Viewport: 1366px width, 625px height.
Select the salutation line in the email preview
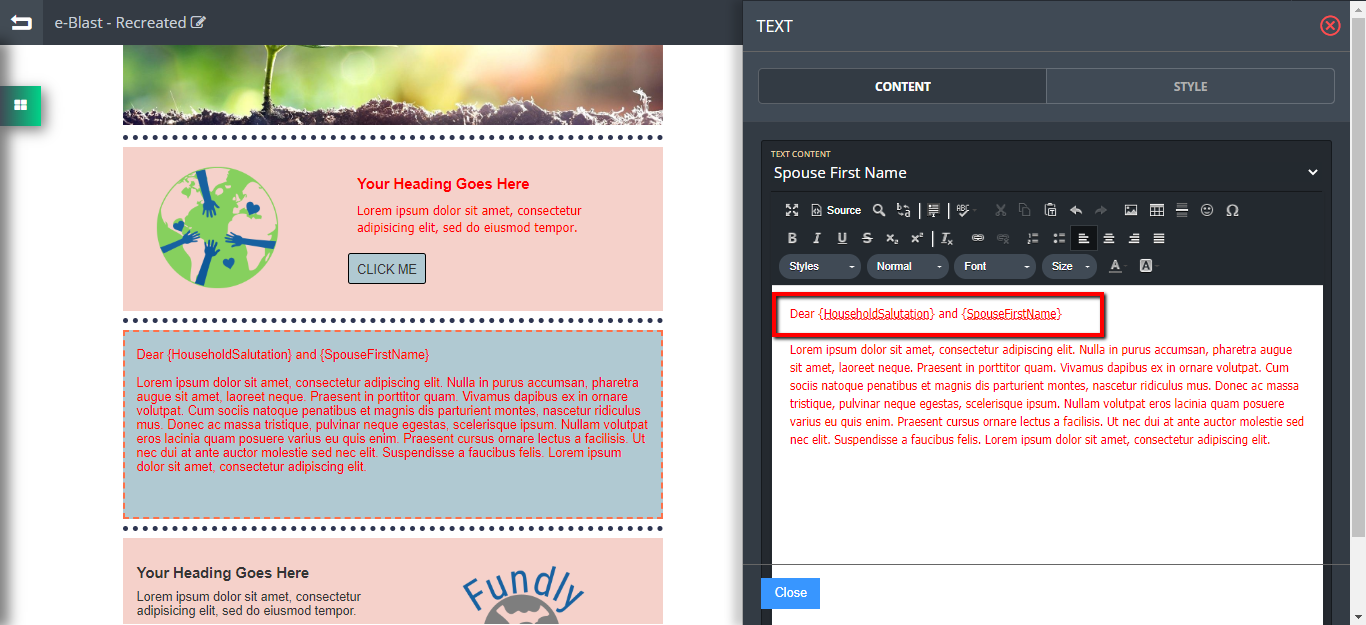[x=283, y=354]
